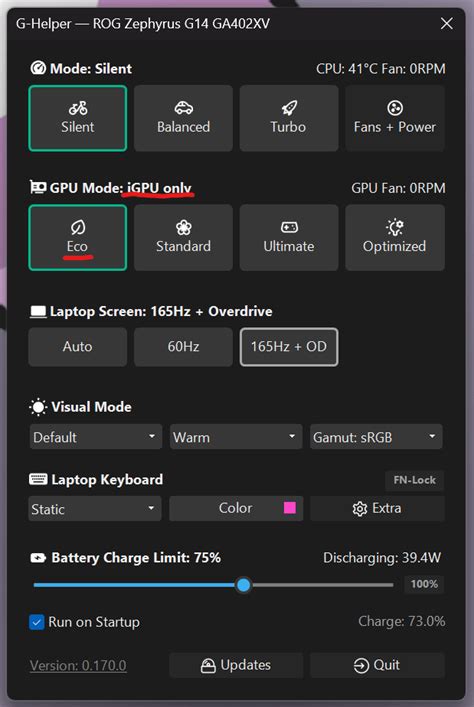Click the gear icon beside Extra
This screenshot has width=474, height=707.
click(x=359, y=509)
